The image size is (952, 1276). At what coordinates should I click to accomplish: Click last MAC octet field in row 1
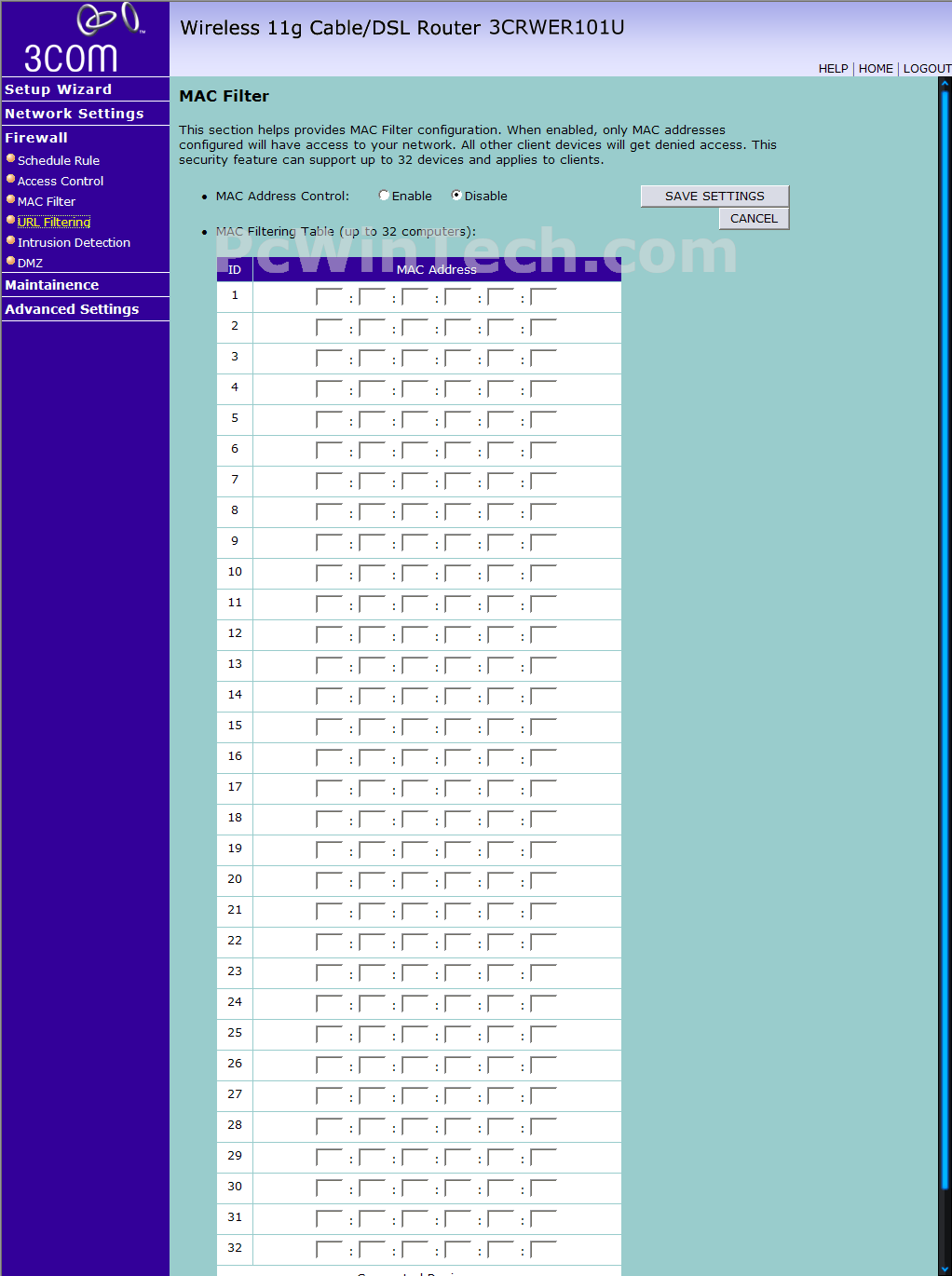[544, 297]
